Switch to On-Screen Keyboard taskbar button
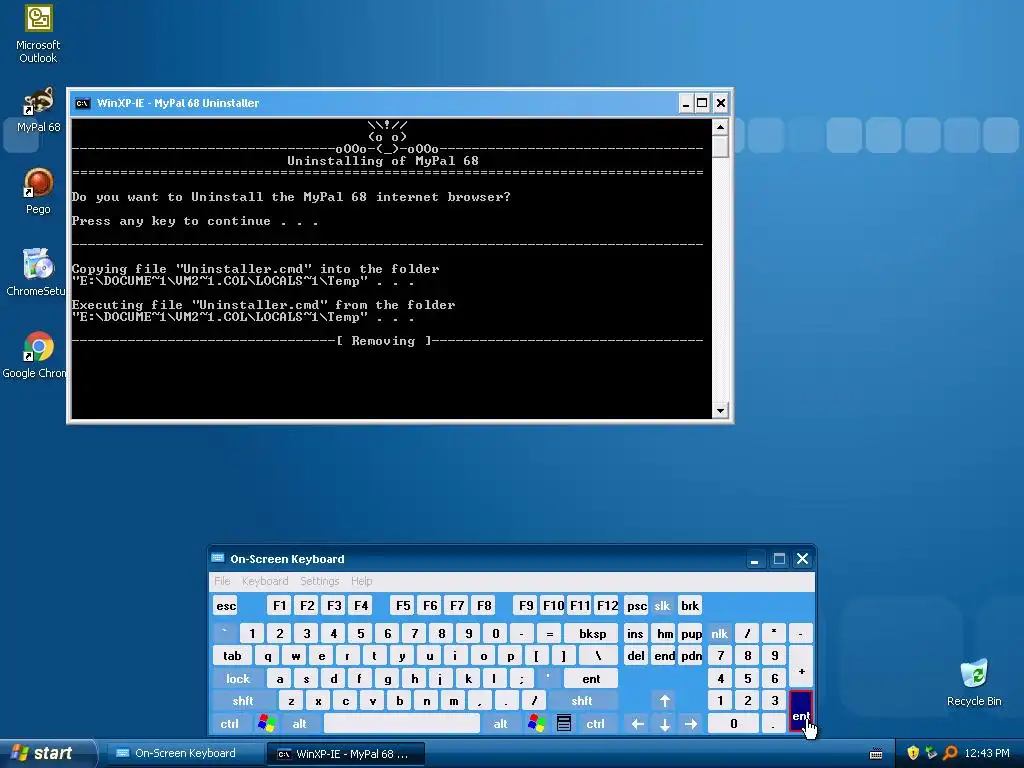1024x768 pixels. (184, 753)
